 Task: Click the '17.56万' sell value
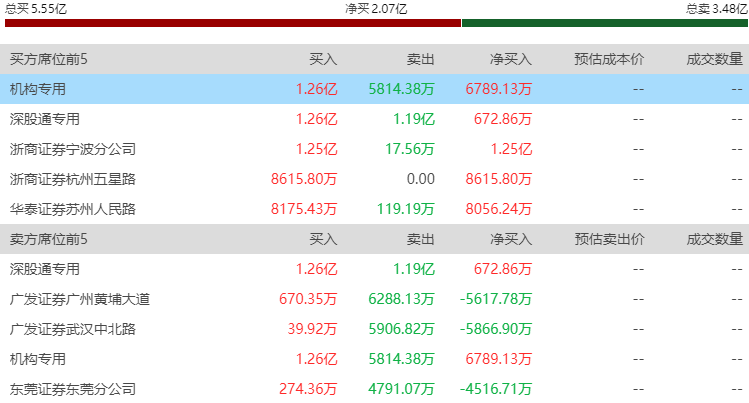(x=410, y=149)
